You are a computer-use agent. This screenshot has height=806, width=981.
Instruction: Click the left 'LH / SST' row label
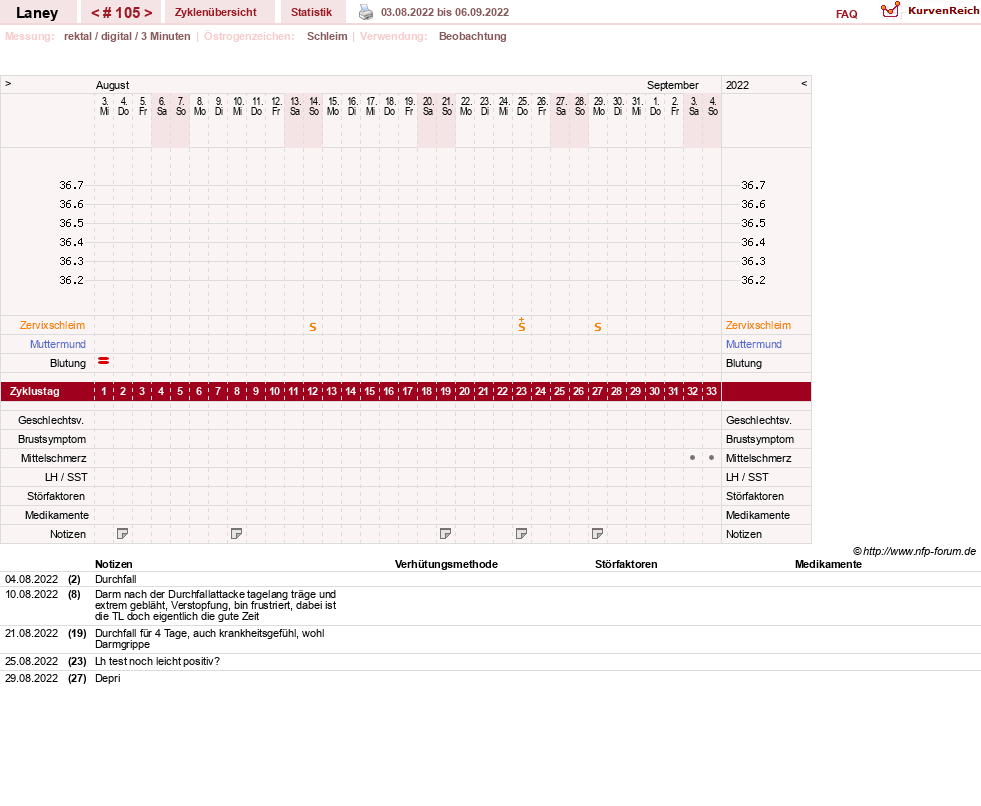tap(66, 477)
